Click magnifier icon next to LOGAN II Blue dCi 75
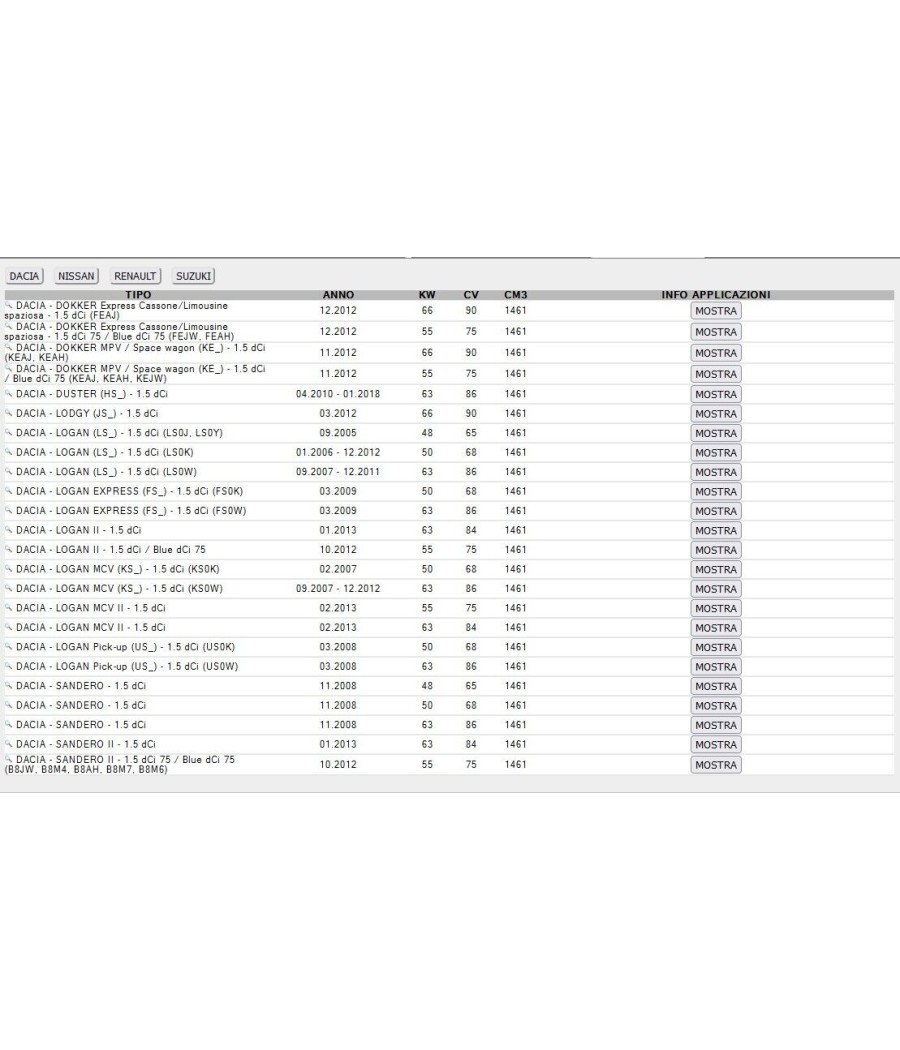The height and width of the screenshot is (1050, 900). click(9, 548)
